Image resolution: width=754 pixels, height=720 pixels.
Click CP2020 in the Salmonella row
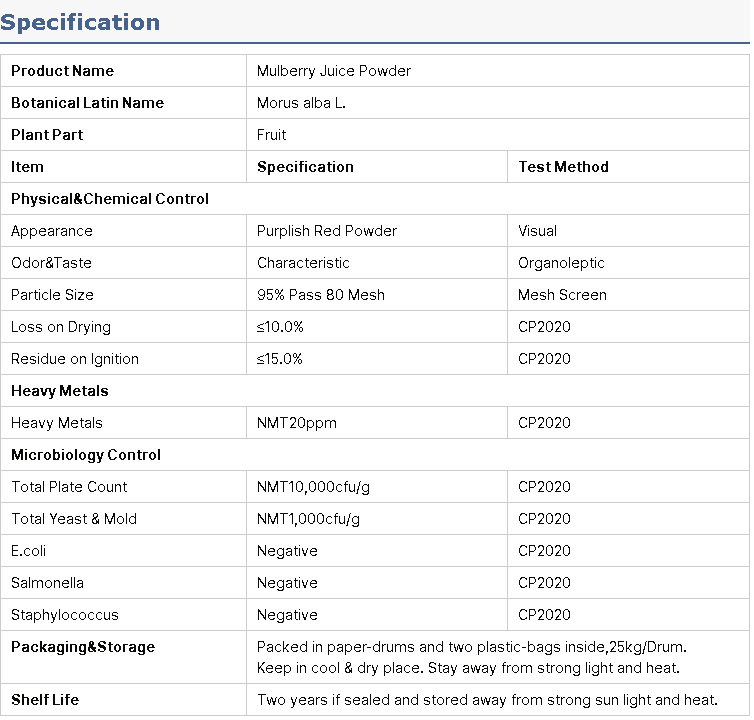coord(544,583)
